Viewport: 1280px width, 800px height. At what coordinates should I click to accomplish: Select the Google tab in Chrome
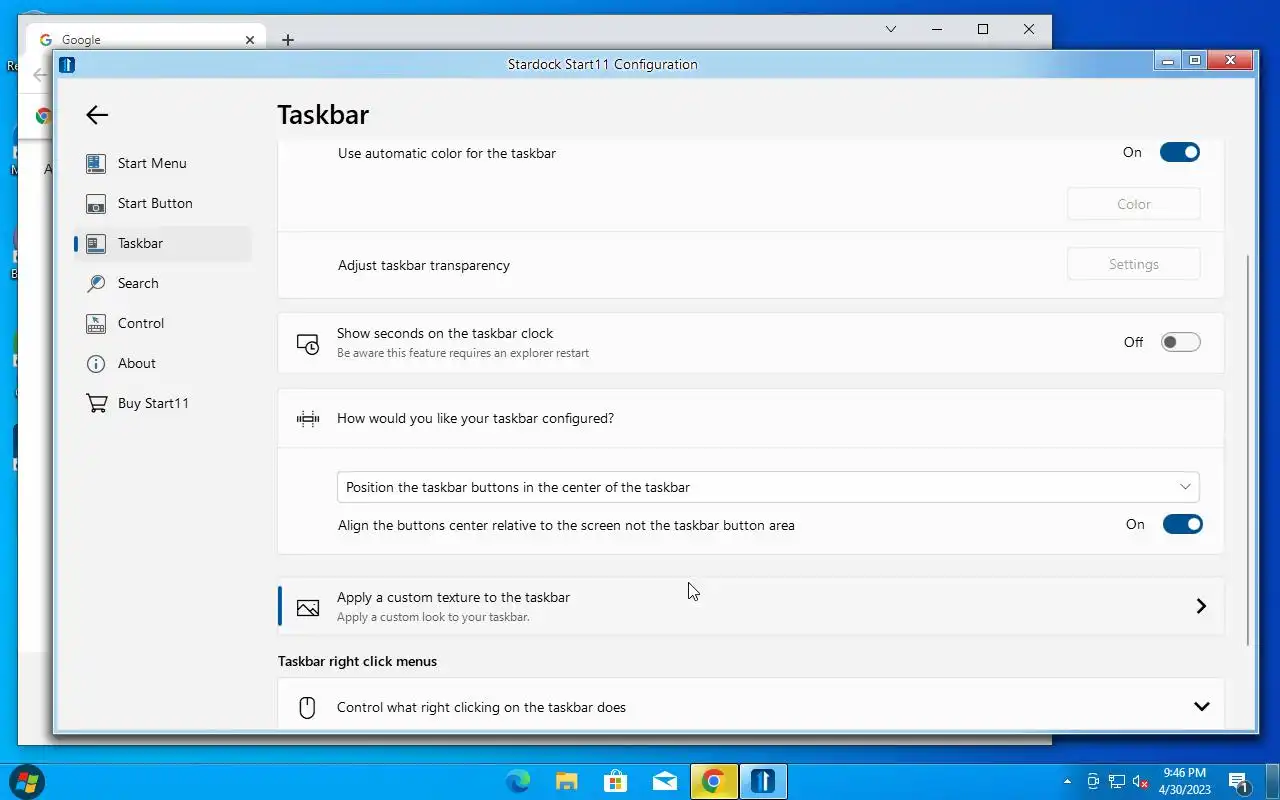point(145,40)
